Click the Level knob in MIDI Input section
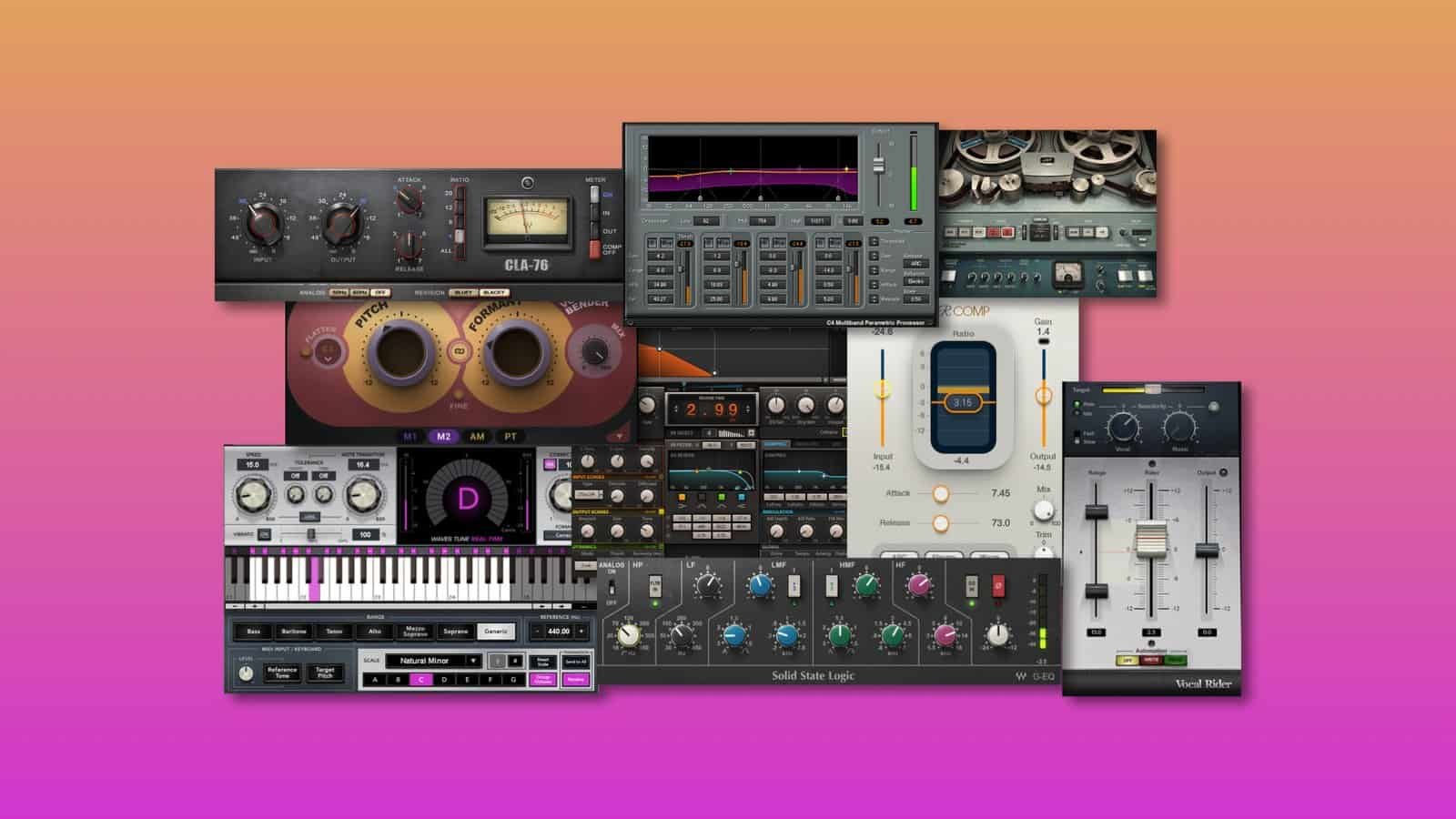The height and width of the screenshot is (819, 1456). click(x=245, y=673)
